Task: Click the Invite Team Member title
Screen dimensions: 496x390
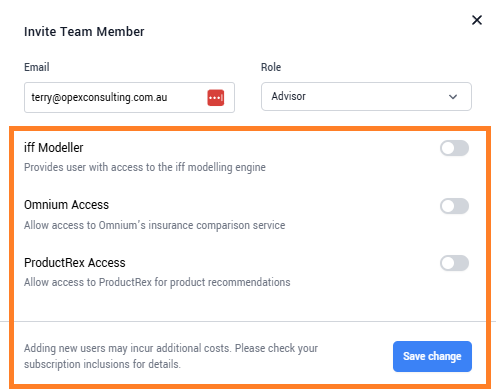Action: (84, 32)
